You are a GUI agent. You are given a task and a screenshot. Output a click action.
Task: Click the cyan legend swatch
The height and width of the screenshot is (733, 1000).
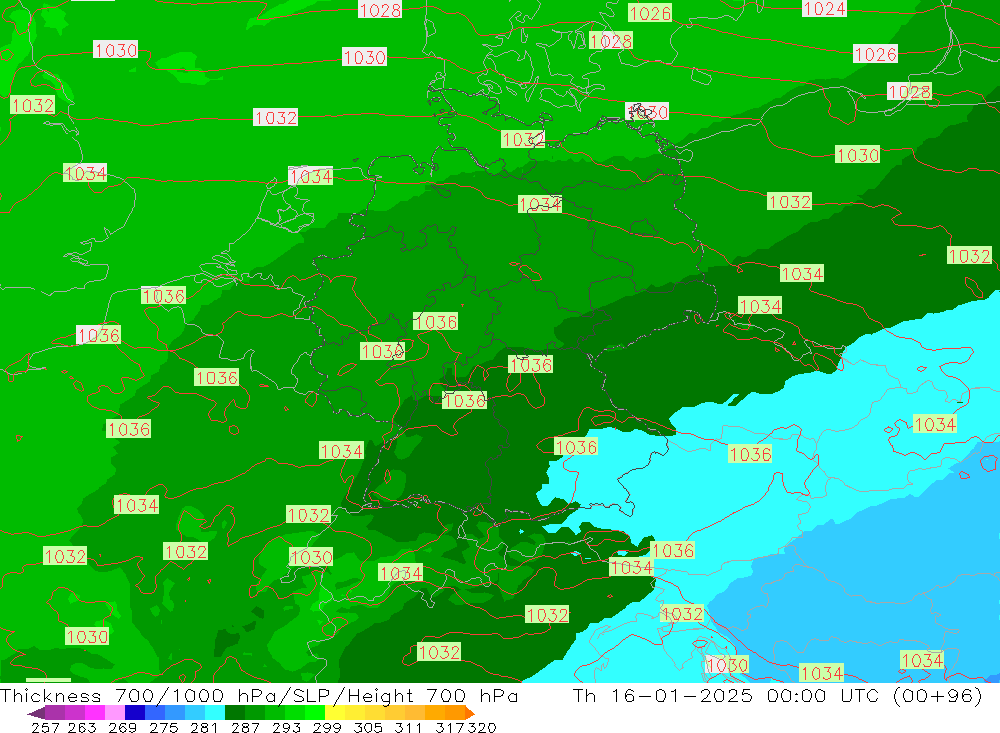pyautogui.click(x=213, y=713)
